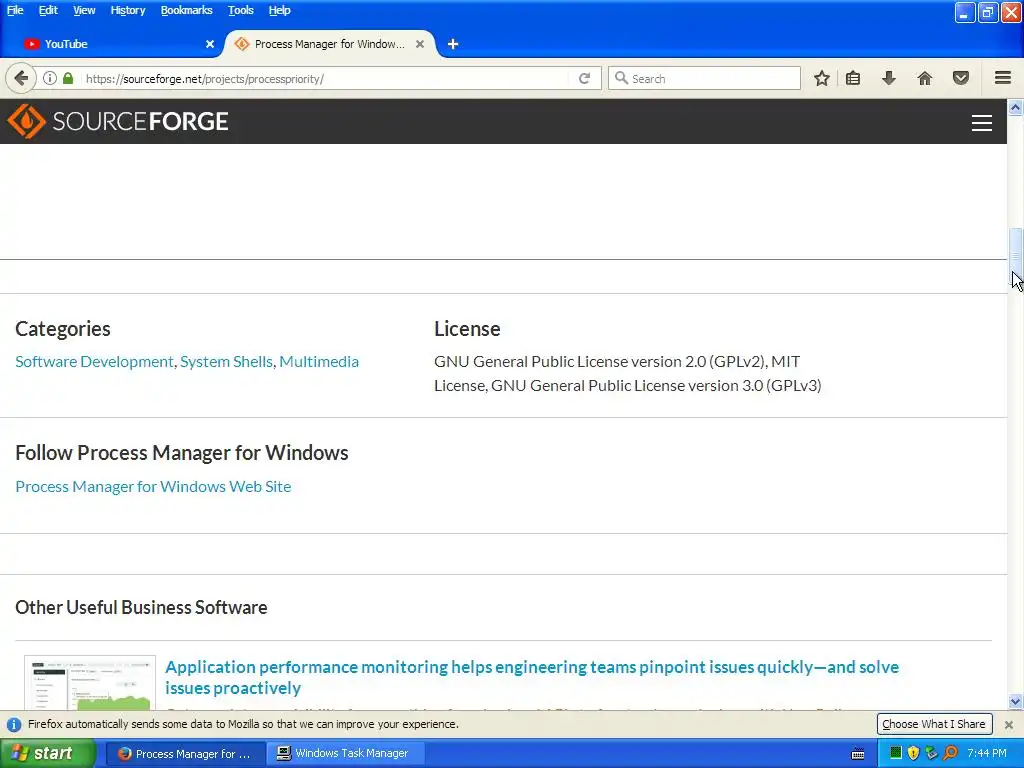Open the SourceForge site hamburger menu

click(x=982, y=123)
